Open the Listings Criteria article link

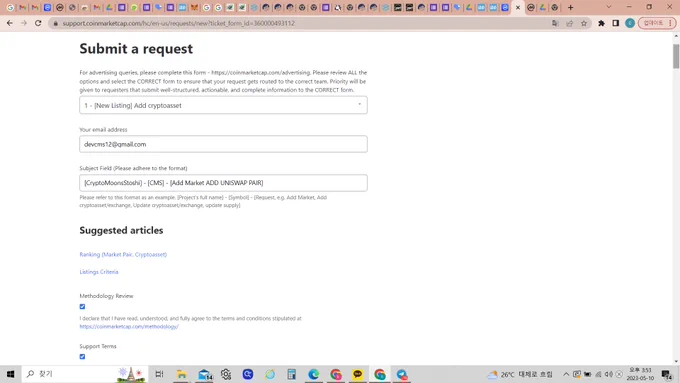99,272
